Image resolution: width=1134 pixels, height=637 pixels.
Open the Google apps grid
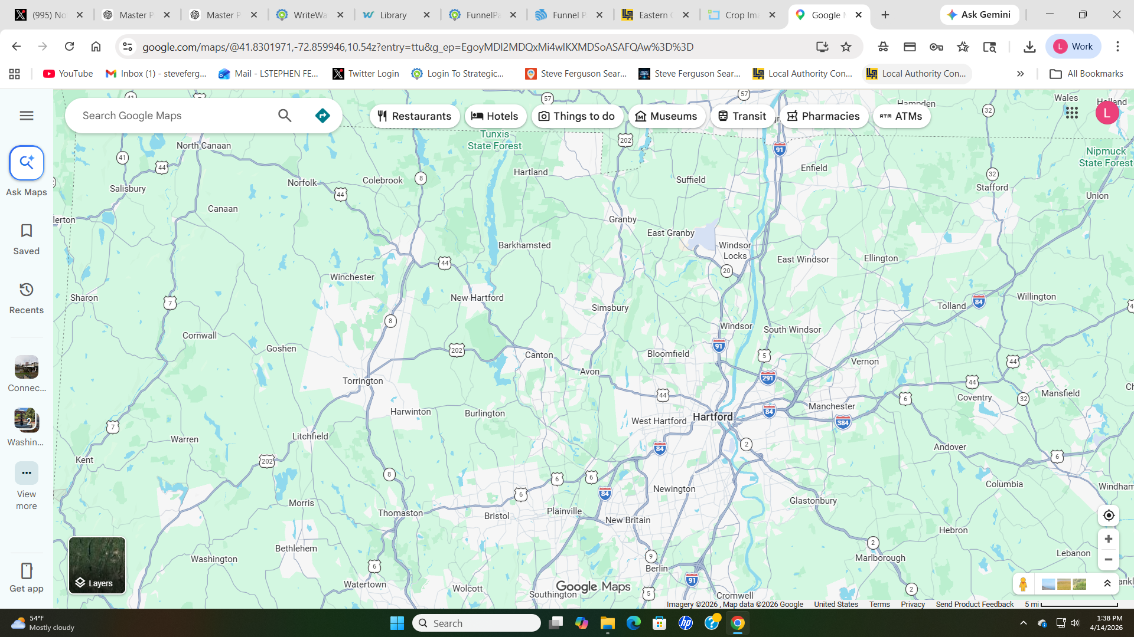tap(1071, 113)
